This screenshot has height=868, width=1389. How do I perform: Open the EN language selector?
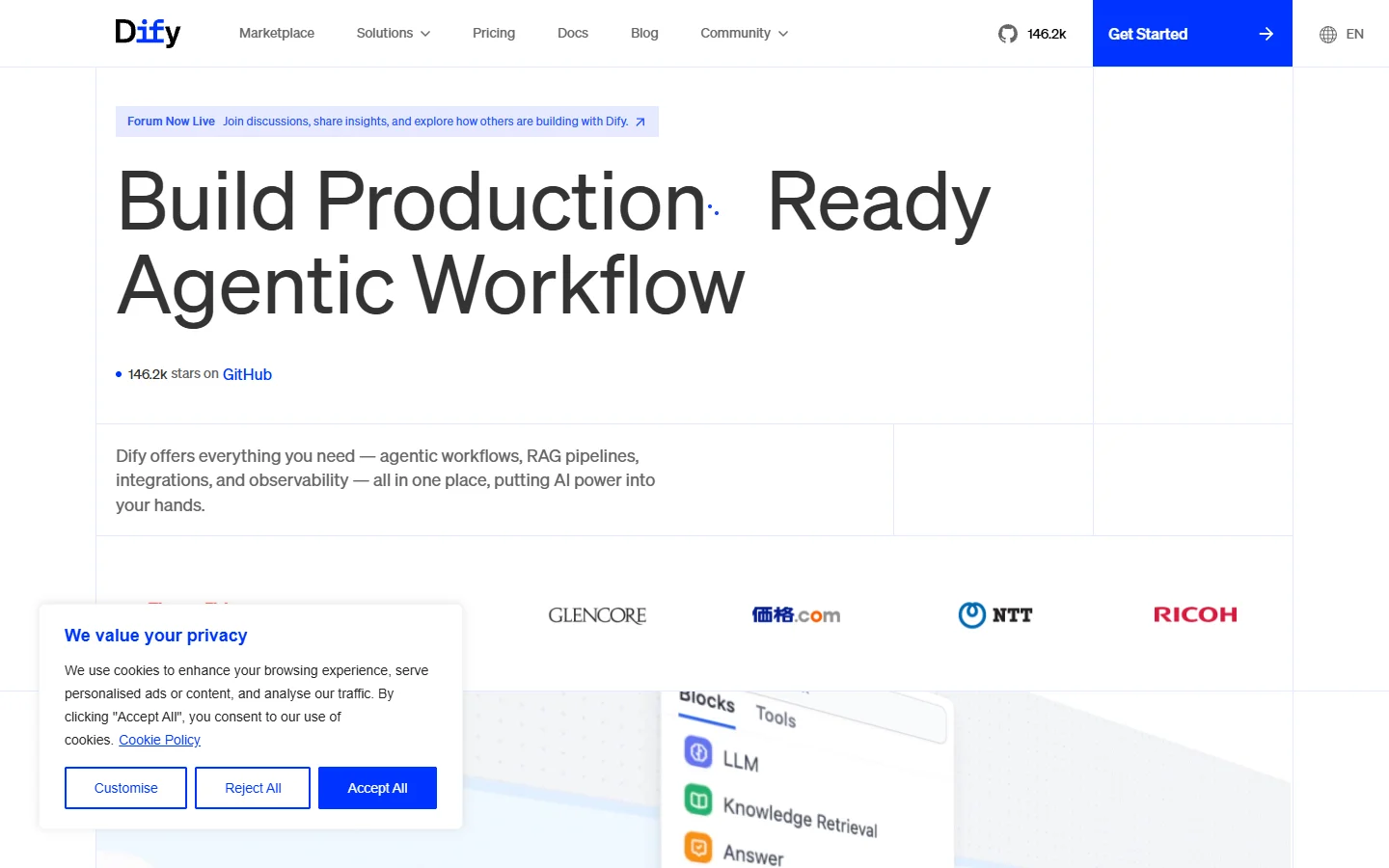1342,34
